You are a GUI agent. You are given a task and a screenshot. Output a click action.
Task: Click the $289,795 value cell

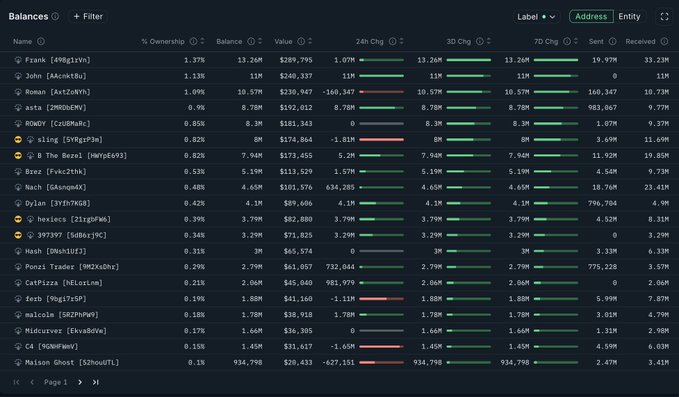tap(296, 60)
